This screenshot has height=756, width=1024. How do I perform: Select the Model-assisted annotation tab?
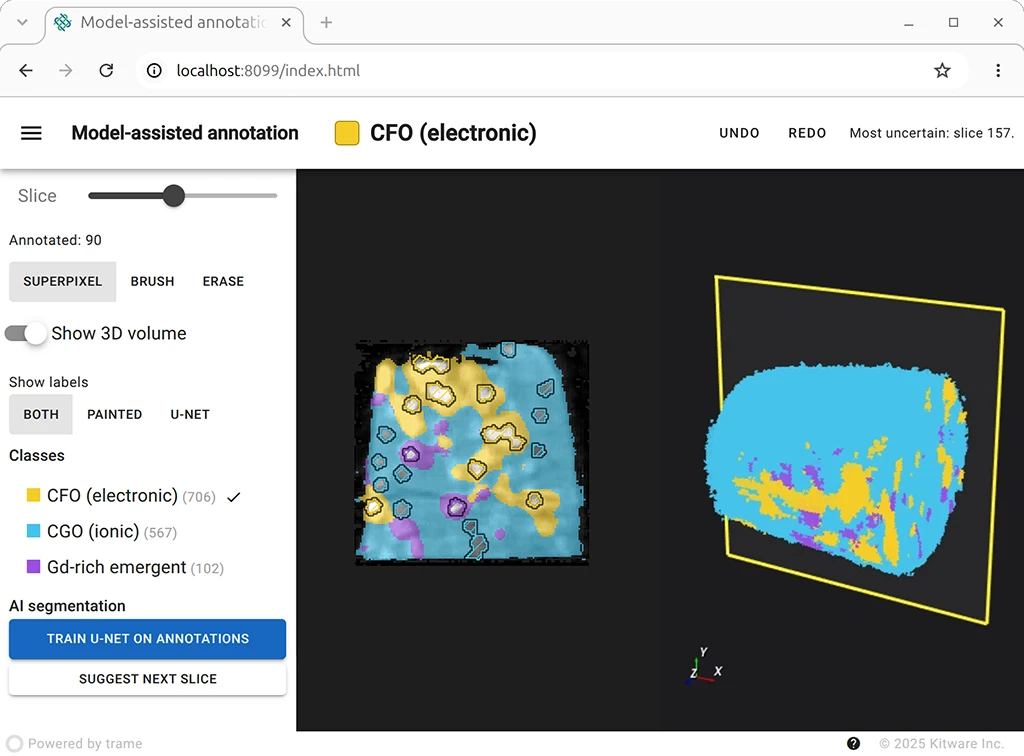[174, 23]
